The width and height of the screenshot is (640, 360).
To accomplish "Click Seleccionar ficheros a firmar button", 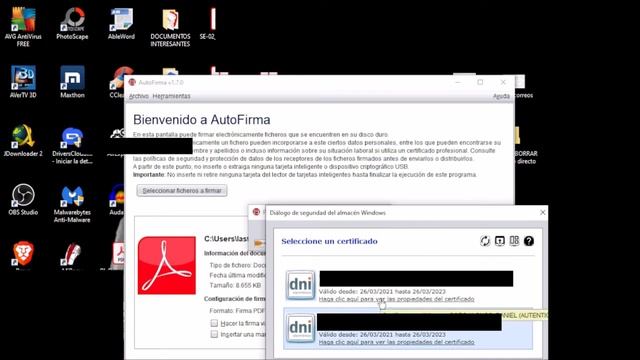I will pyautogui.click(x=182, y=191).
